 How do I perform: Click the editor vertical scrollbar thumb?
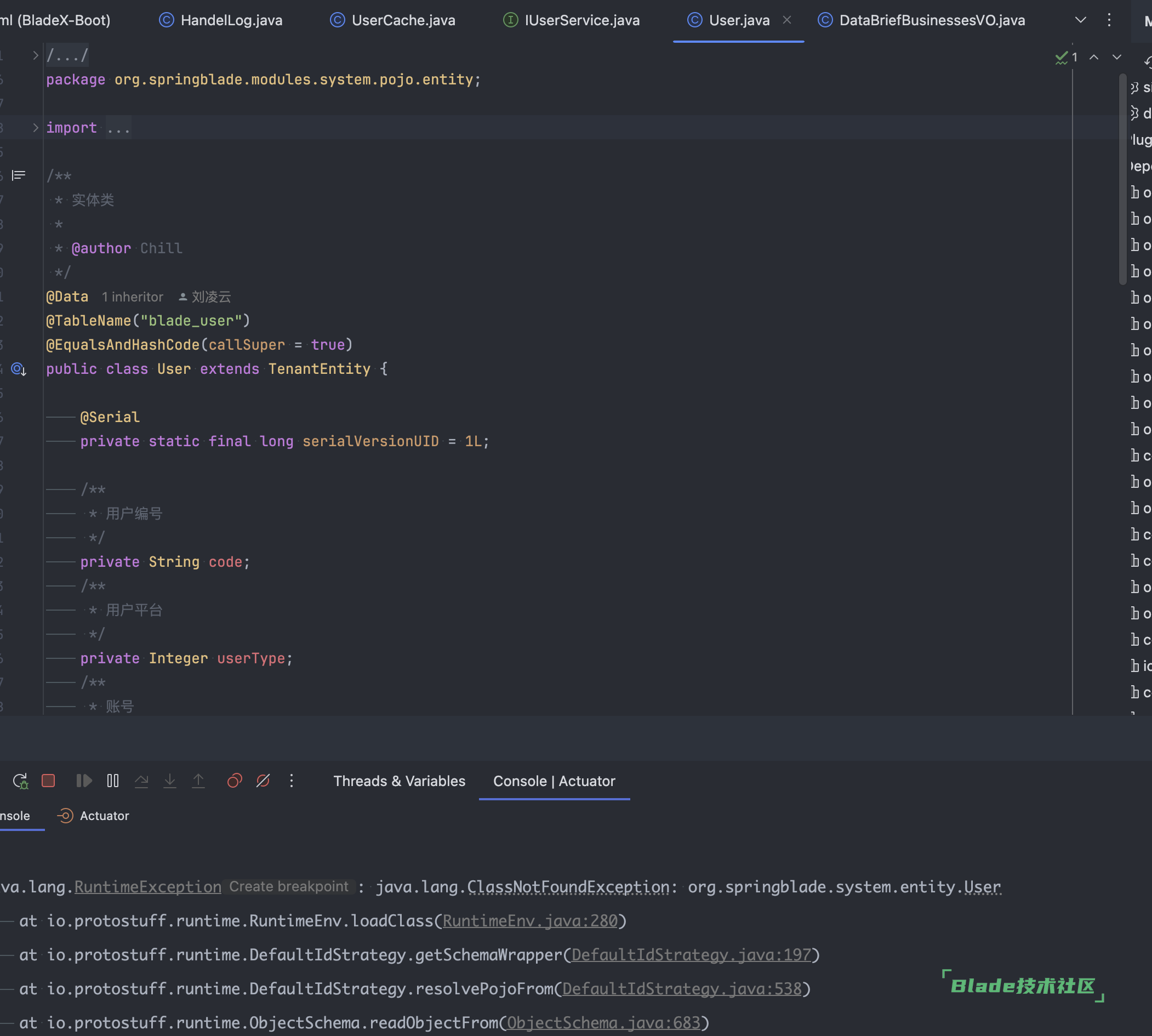pos(1122,179)
